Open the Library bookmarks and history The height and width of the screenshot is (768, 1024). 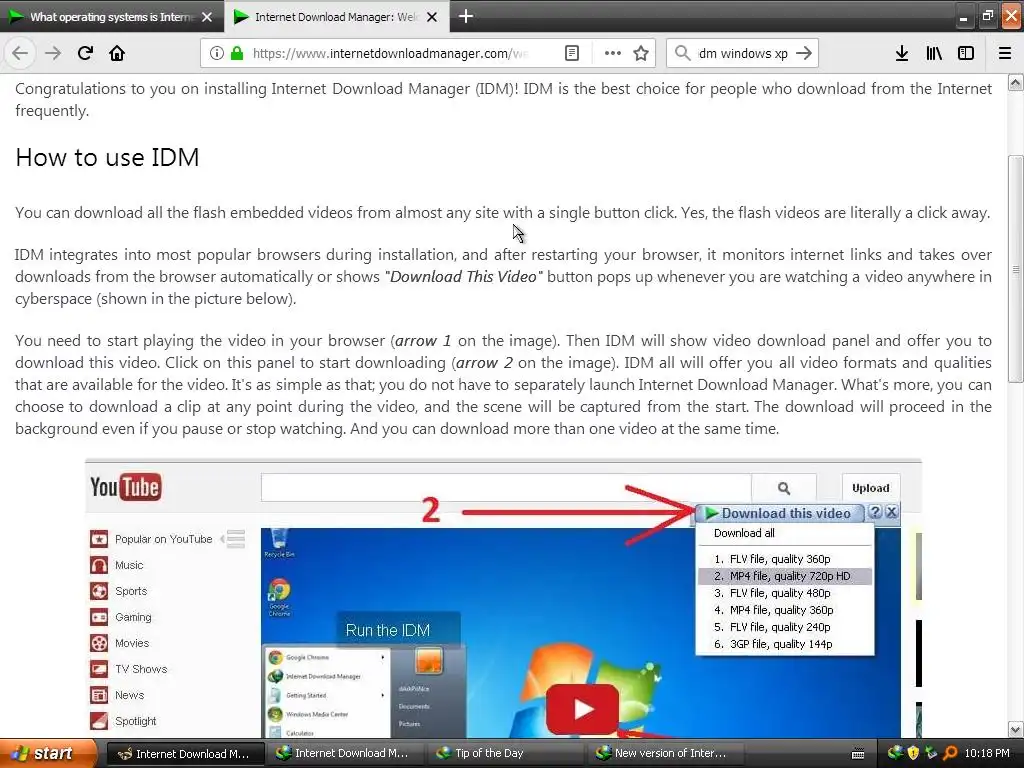[x=934, y=53]
